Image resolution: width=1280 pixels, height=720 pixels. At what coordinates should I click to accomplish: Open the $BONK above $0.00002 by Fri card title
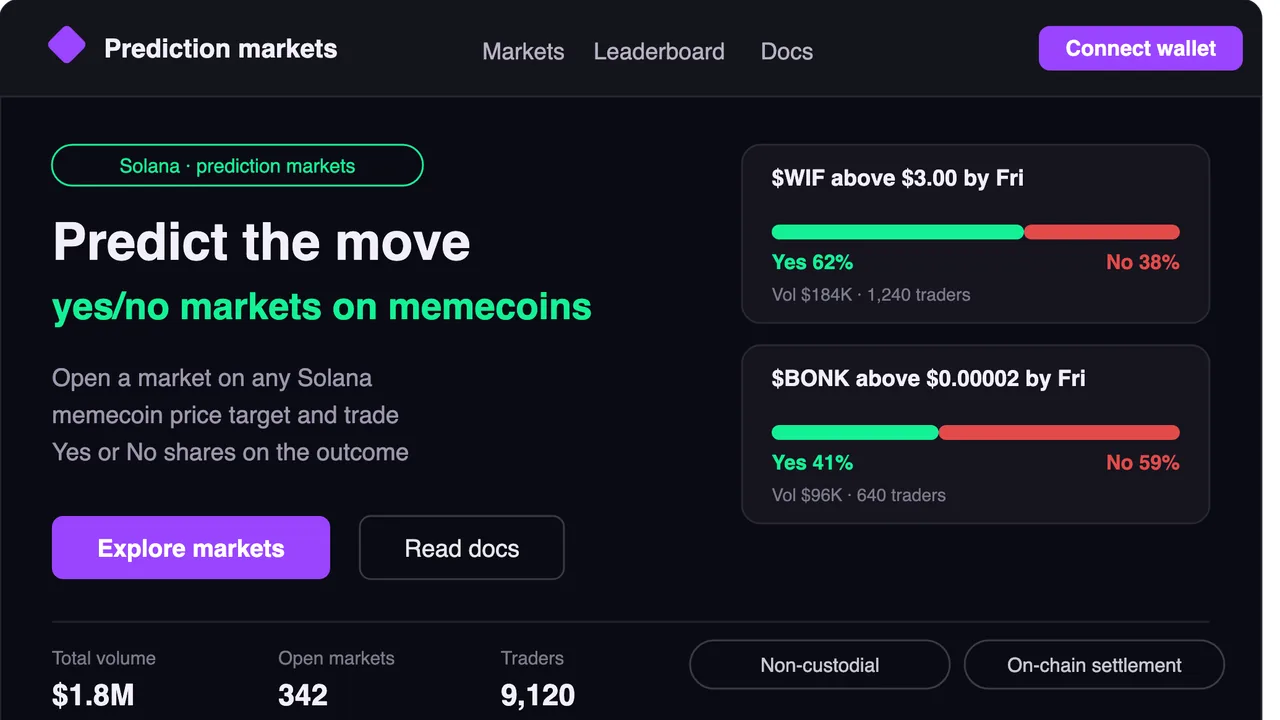[x=928, y=378]
